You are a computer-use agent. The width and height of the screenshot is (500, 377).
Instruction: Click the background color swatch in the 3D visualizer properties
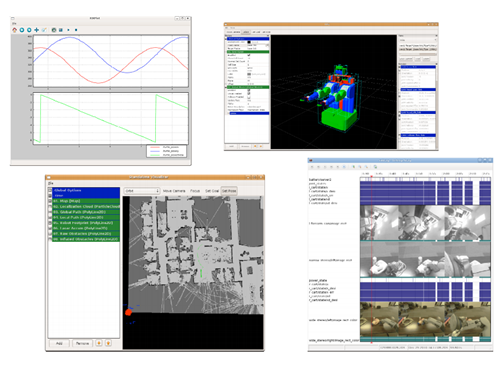(x=249, y=42)
